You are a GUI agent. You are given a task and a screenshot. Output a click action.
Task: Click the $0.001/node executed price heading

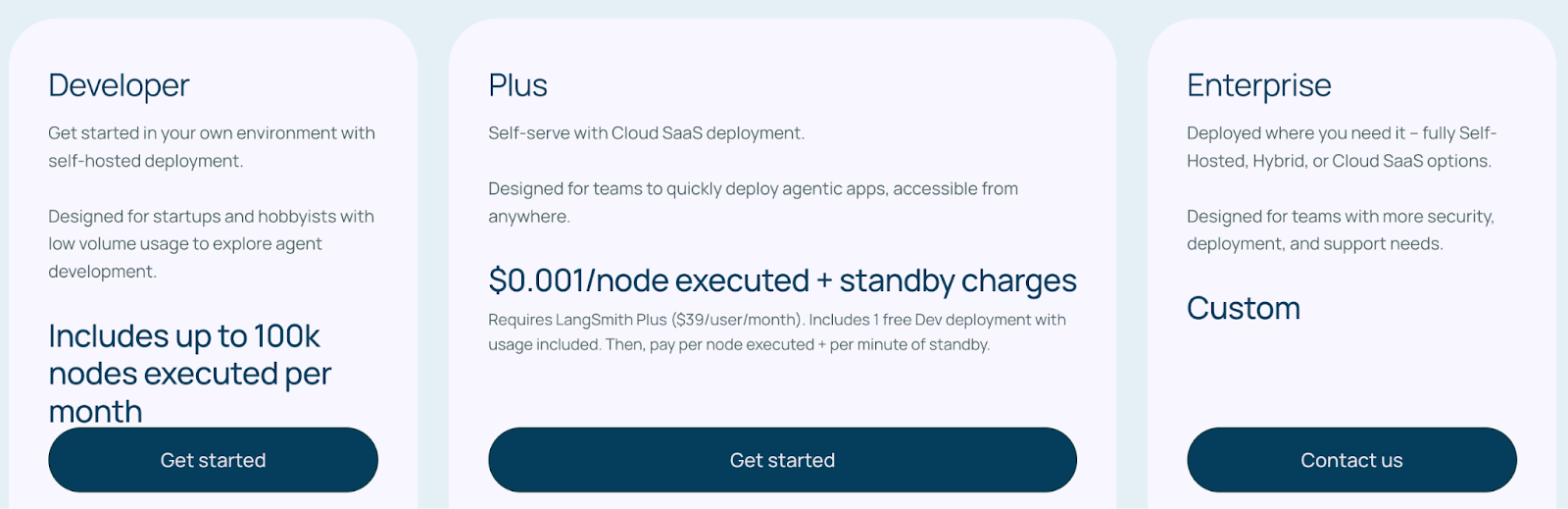tap(782, 280)
